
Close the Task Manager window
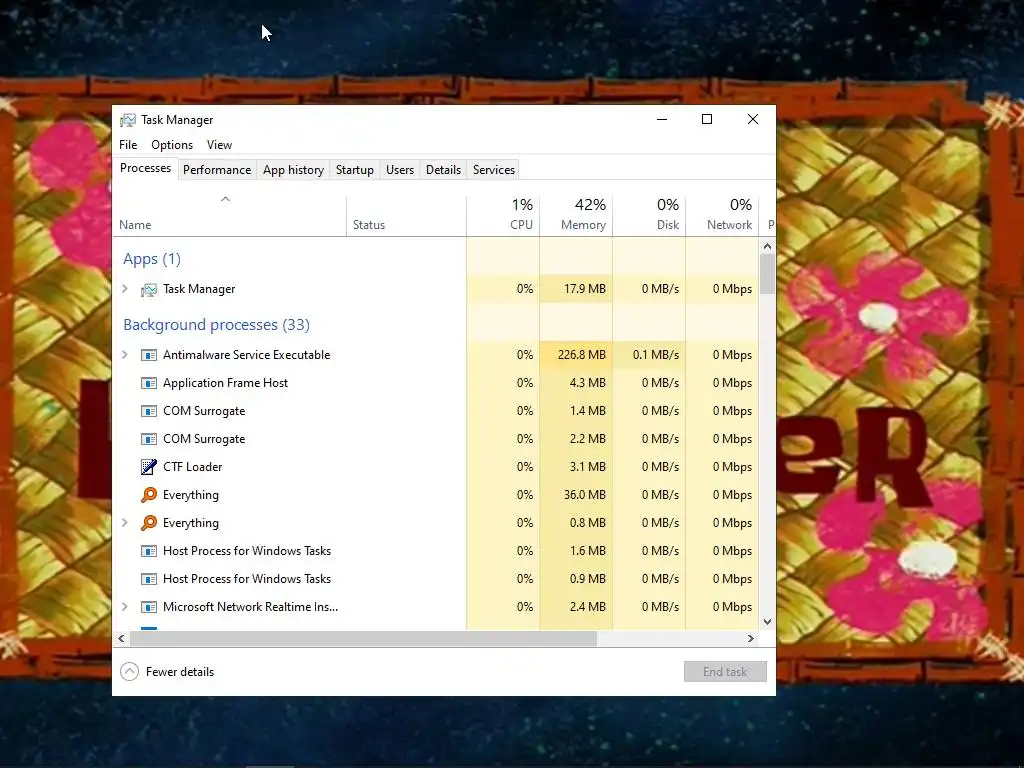tap(752, 120)
